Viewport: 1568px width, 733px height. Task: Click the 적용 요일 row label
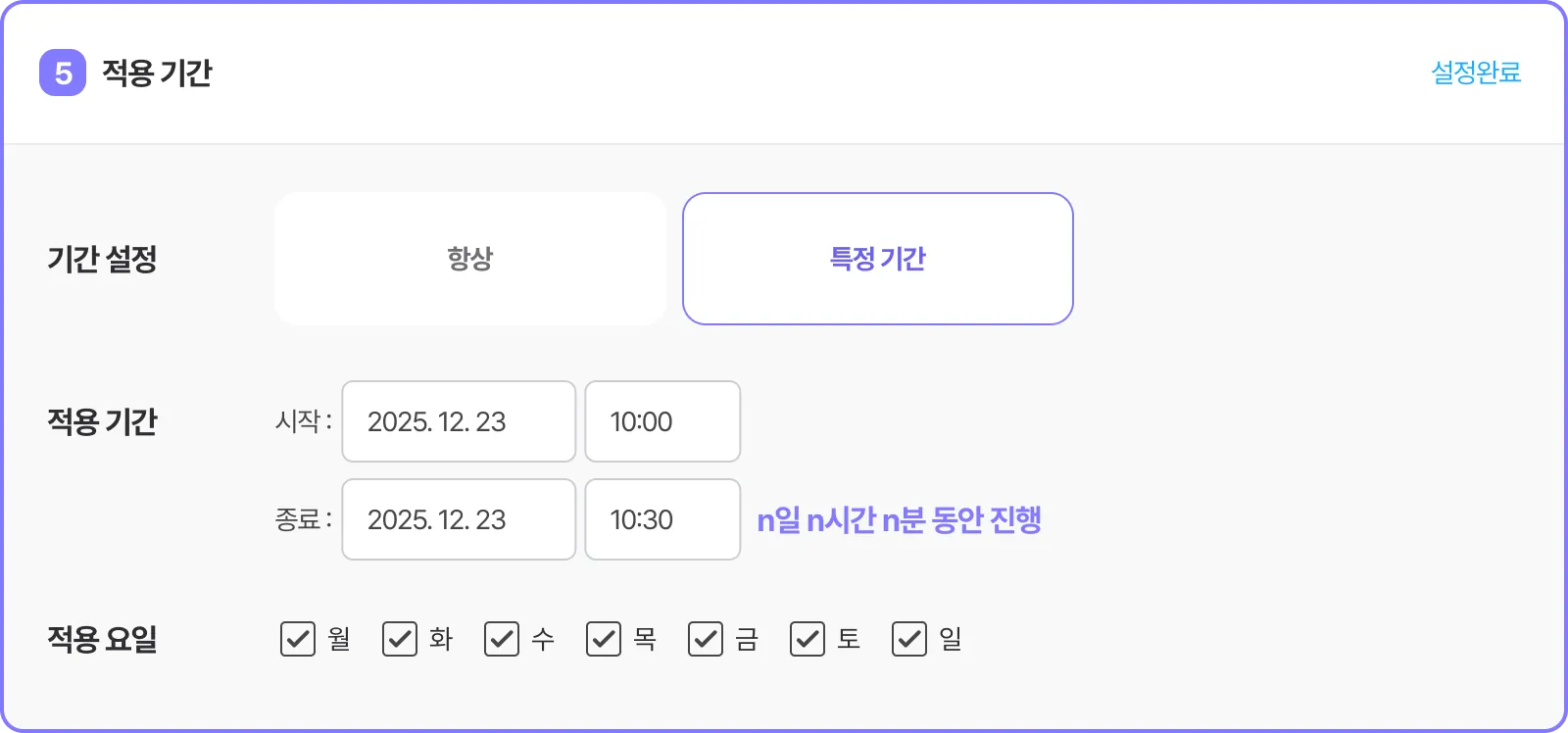(102, 639)
